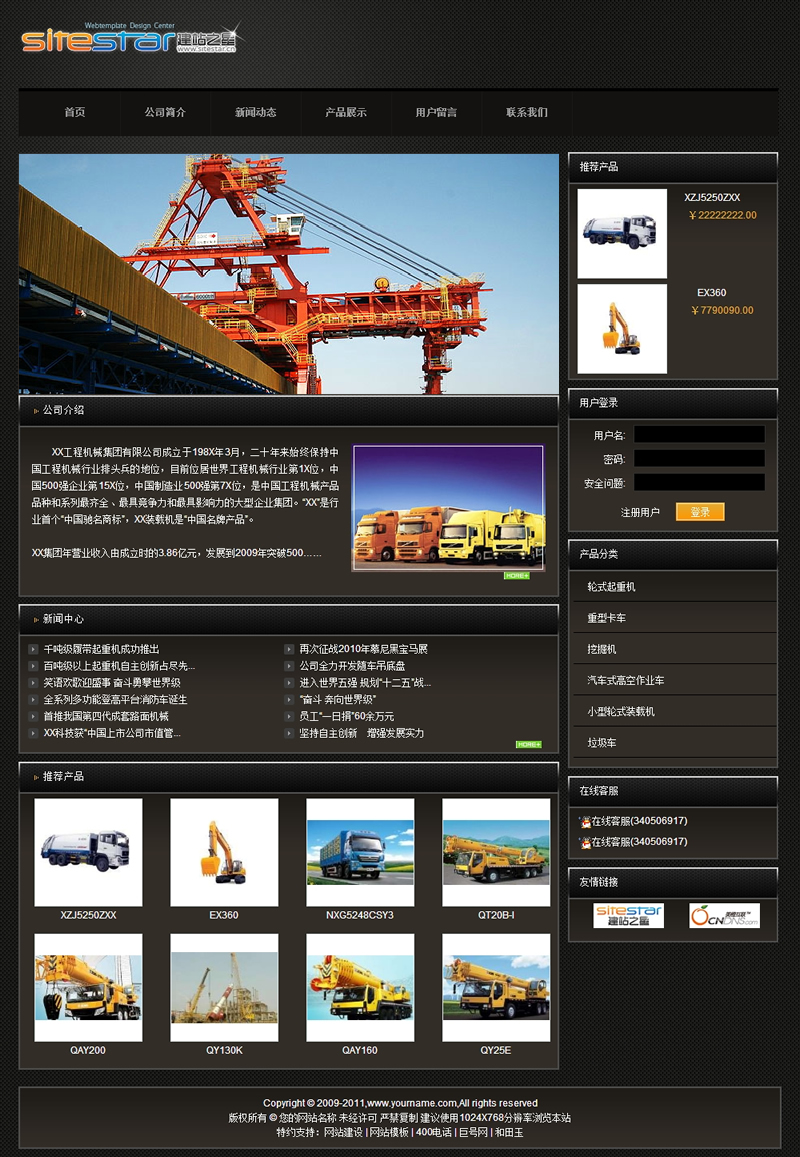The height and width of the screenshot is (1157, 800).
Task: Select the 挖掘机 product category
Action: [602, 649]
